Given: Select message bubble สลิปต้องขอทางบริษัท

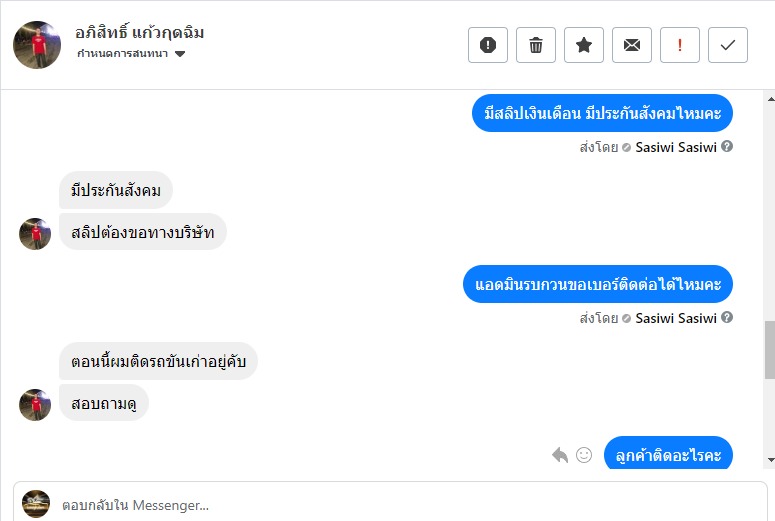Looking at the screenshot, I should [x=143, y=232].
